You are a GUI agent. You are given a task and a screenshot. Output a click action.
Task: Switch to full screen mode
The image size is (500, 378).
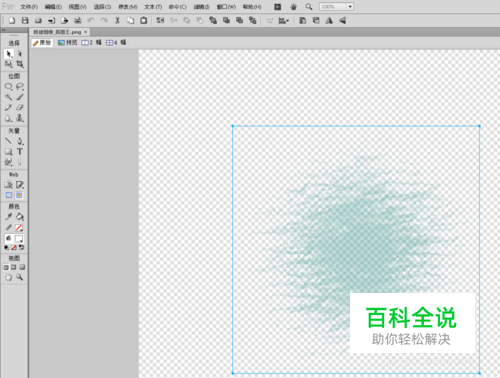point(22,267)
